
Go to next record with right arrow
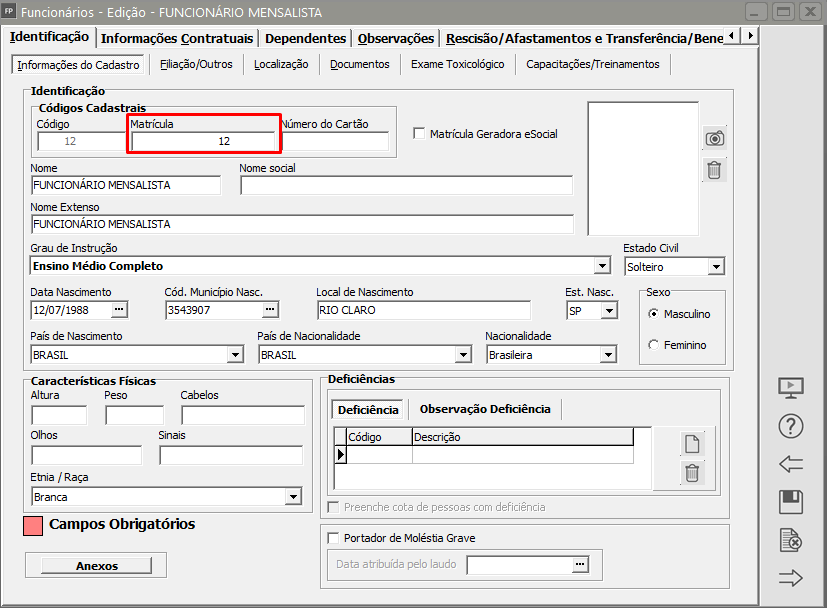791,578
